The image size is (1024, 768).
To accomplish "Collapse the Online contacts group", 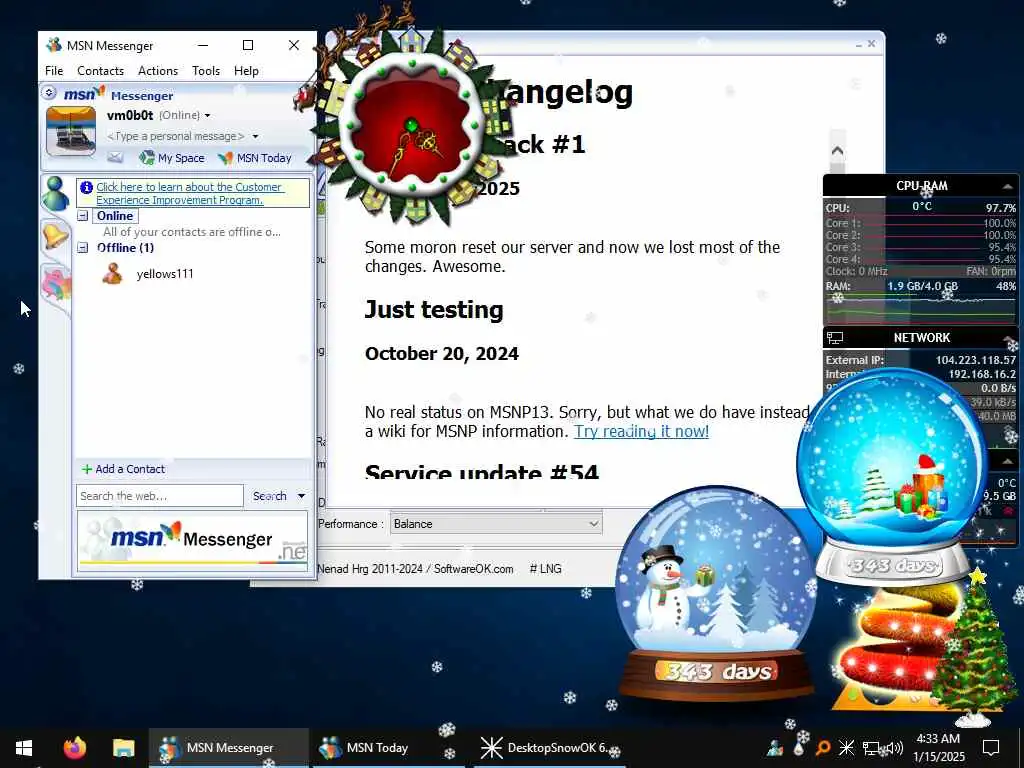I will pos(82,216).
